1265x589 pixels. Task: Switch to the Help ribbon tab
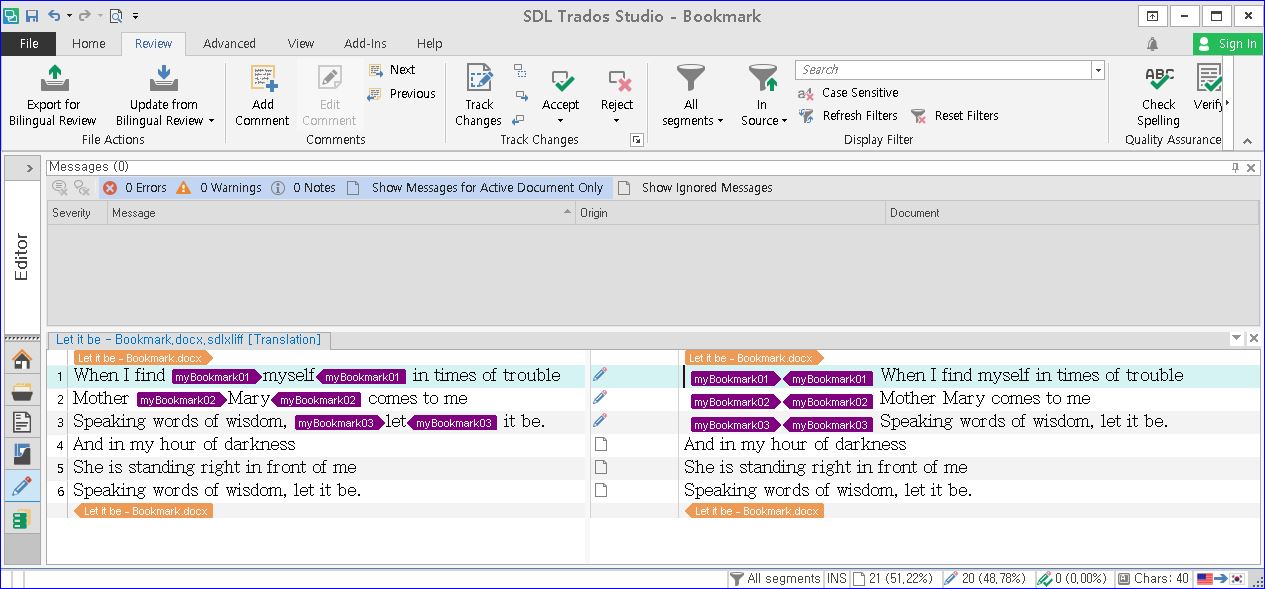pyautogui.click(x=430, y=44)
